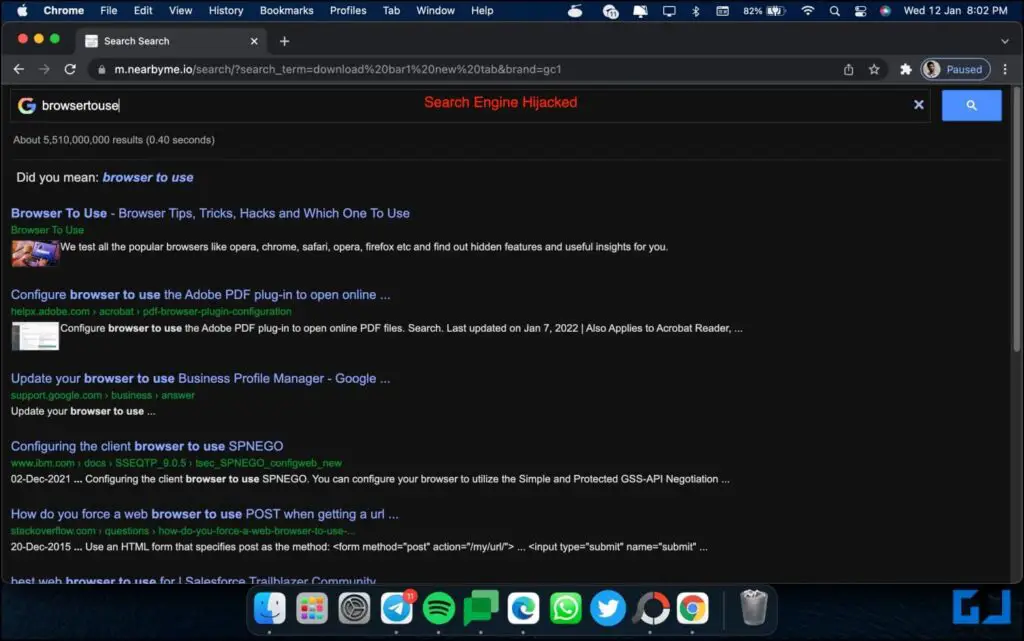
Task: Select the Search Search browser tab
Action: 171,41
